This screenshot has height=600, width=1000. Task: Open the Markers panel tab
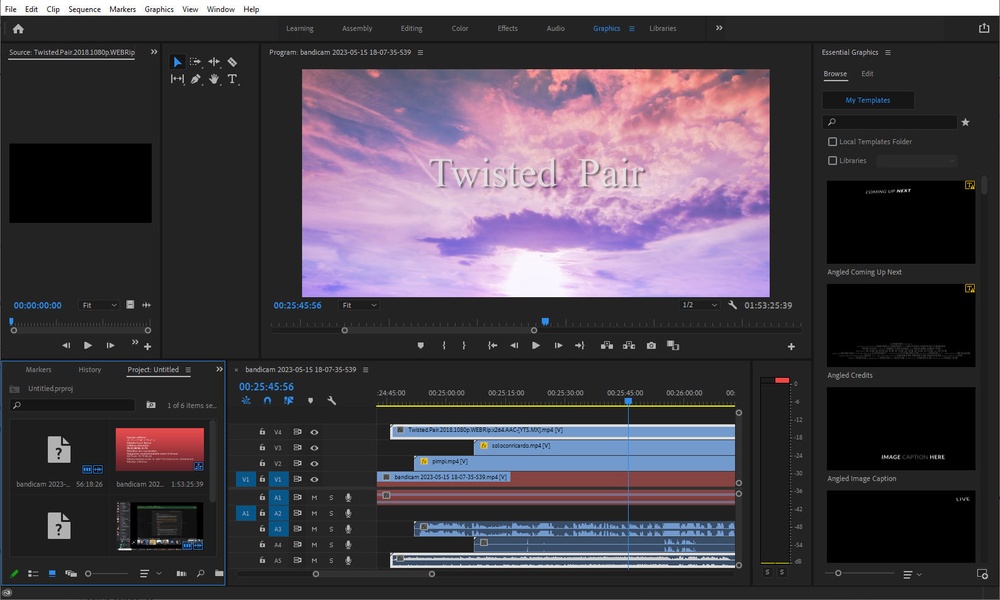pyautogui.click(x=38, y=370)
